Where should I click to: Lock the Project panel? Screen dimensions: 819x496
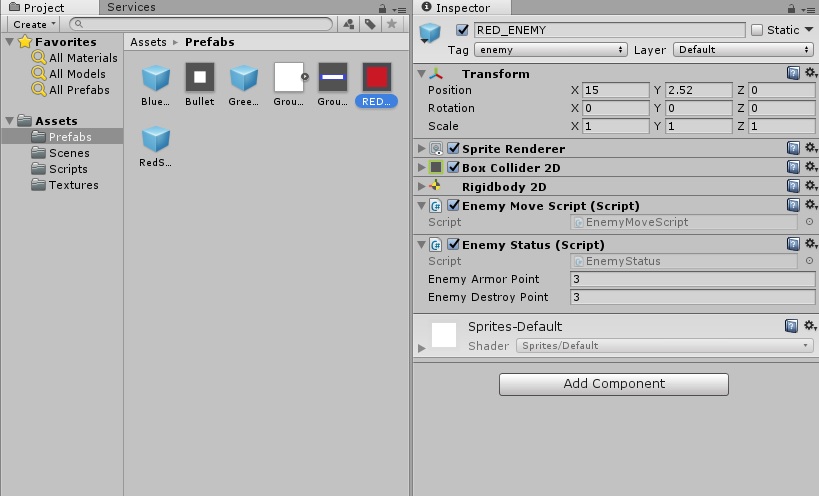382,9
